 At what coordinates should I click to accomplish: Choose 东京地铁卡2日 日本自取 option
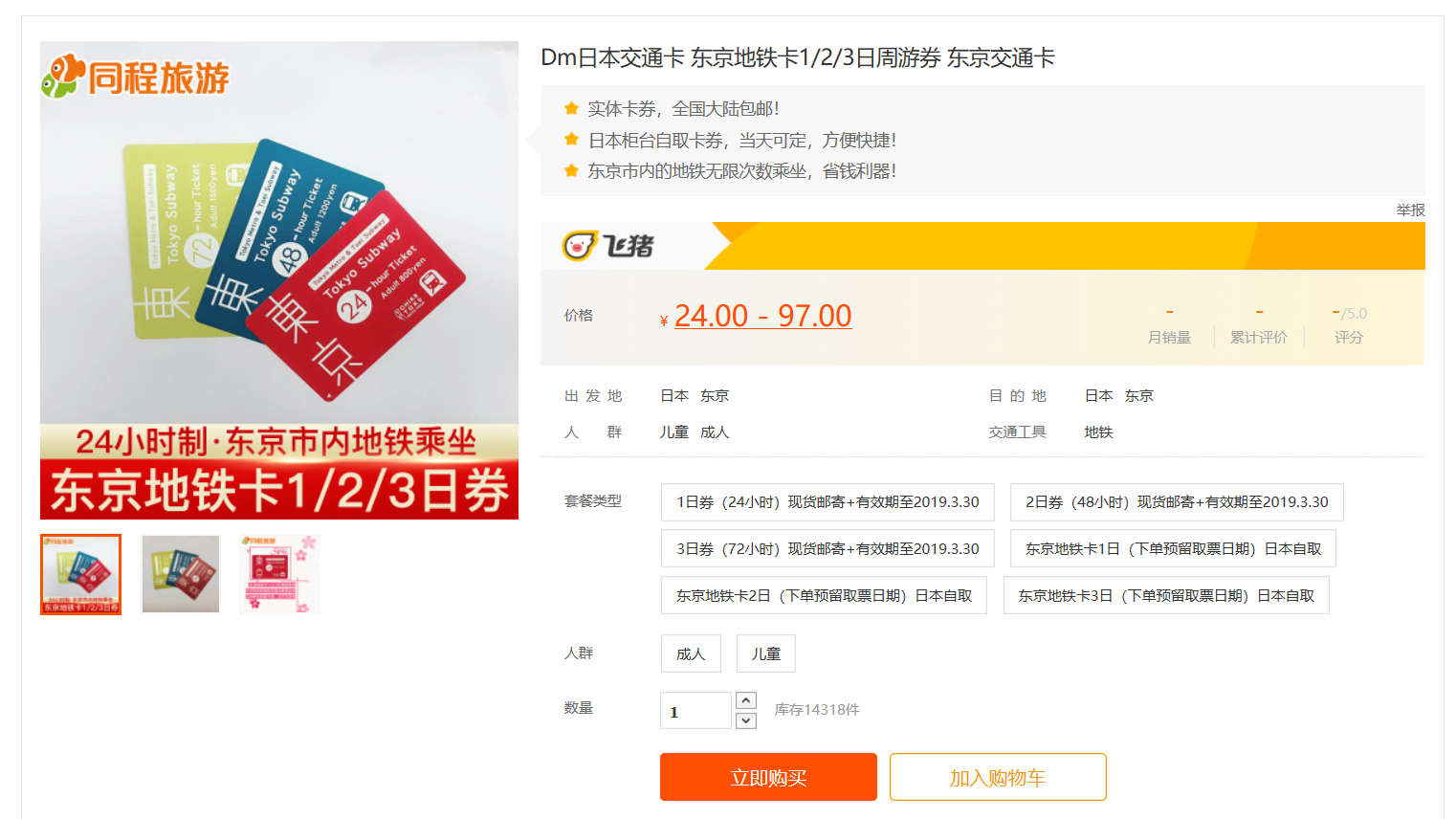click(x=824, y=596)
